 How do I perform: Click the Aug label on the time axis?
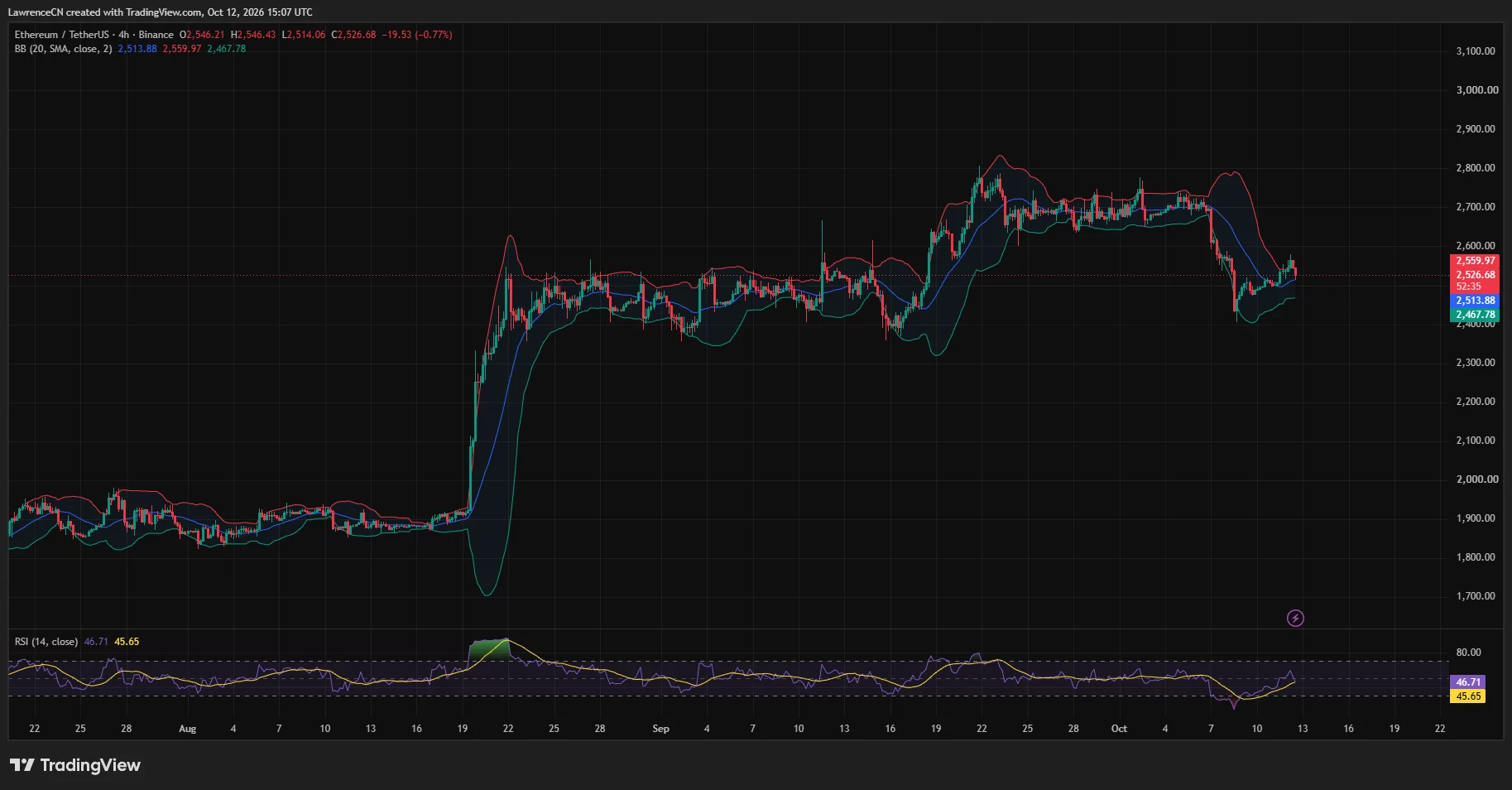pos(188,729)
